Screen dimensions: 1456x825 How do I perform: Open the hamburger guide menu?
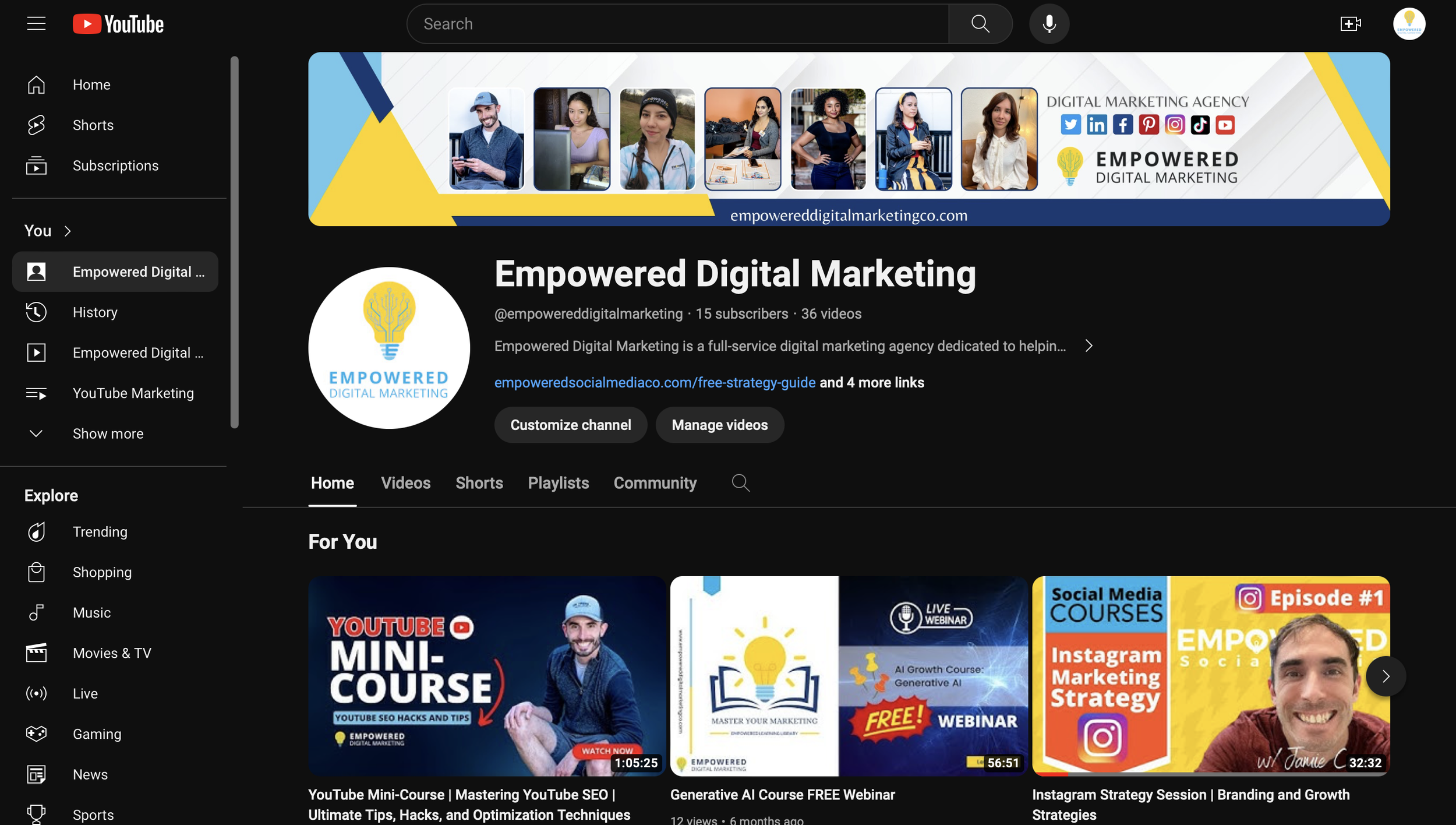pyautogui.click(x=36, y=23)
